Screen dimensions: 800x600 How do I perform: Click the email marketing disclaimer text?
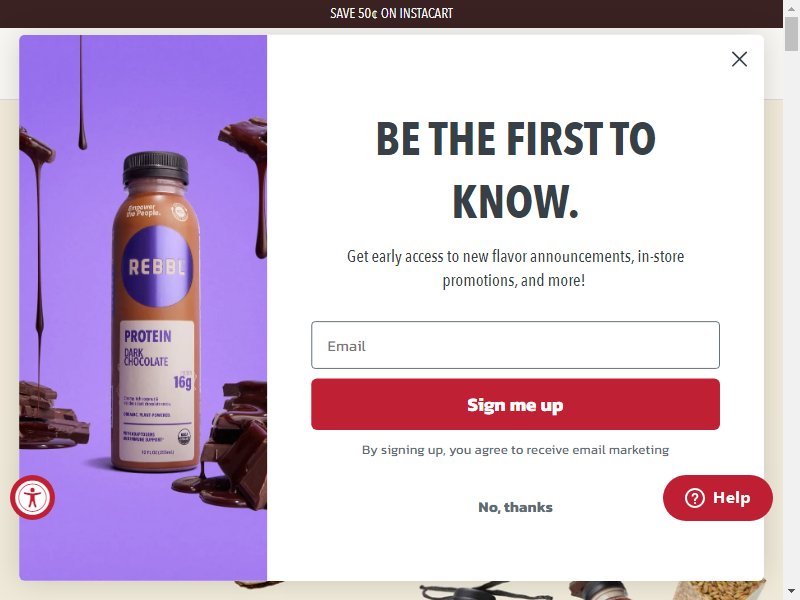(515, 449)
